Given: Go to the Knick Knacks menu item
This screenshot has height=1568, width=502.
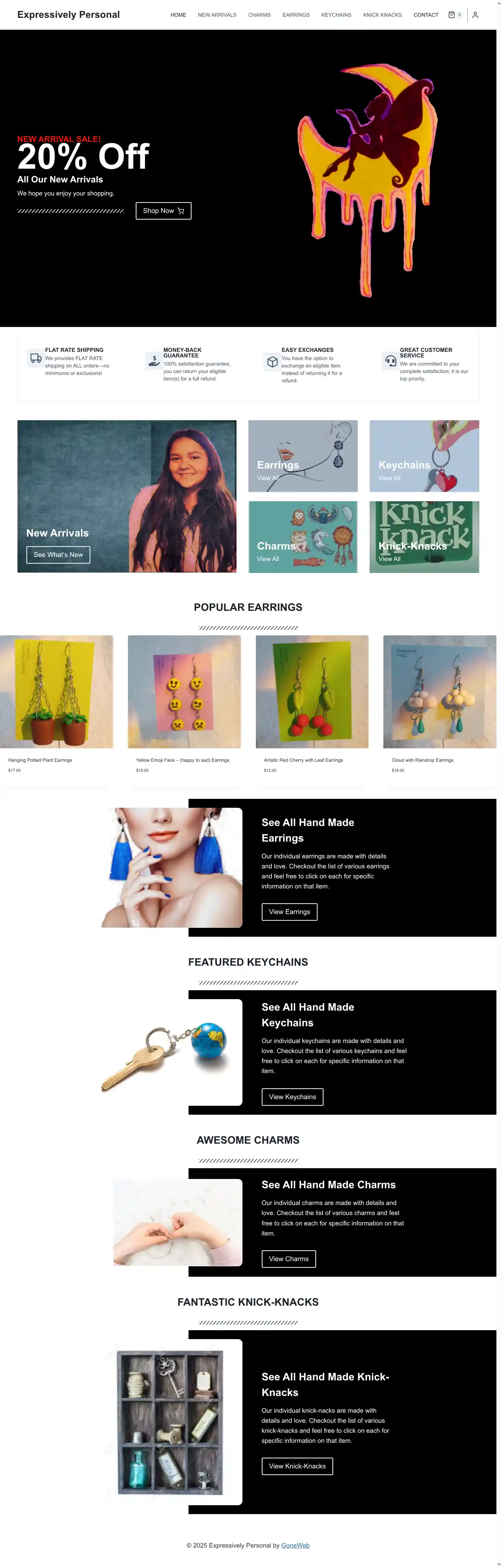Looking at the screenshot, I should 382,14.
